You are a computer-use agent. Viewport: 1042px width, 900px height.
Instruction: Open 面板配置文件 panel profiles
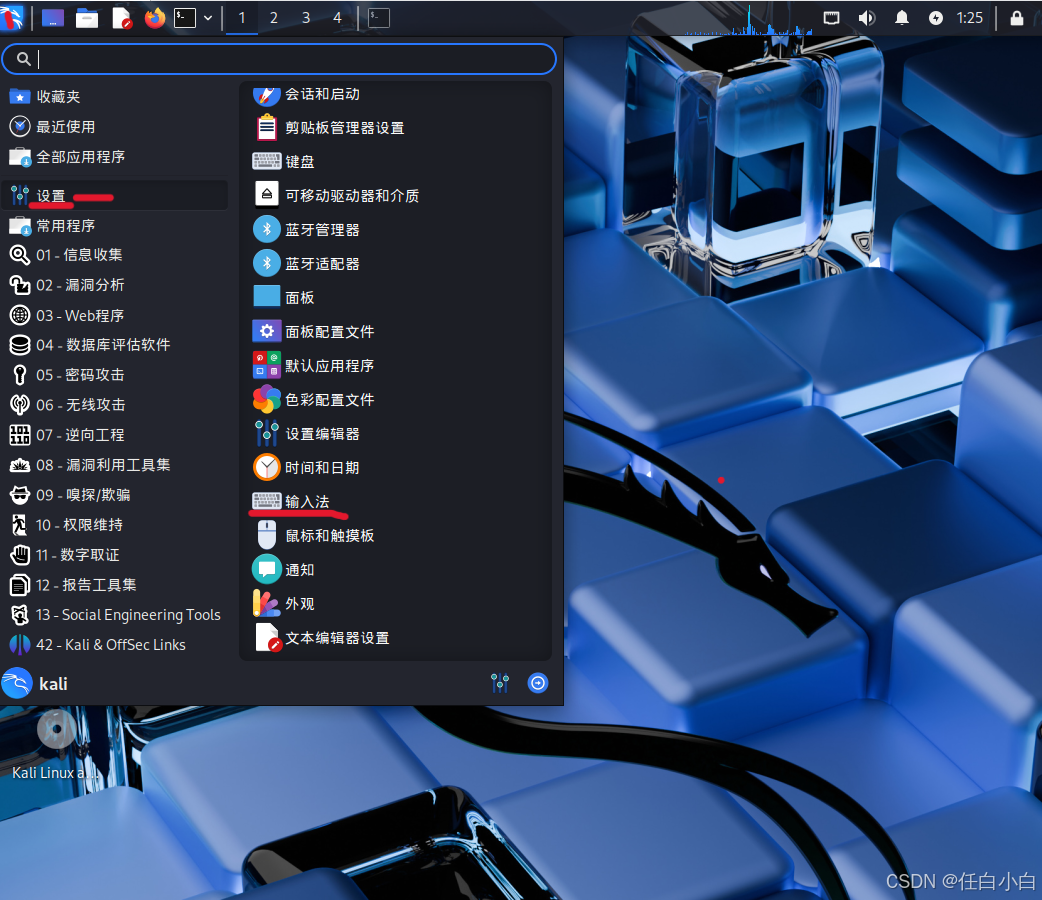(395, 332)
